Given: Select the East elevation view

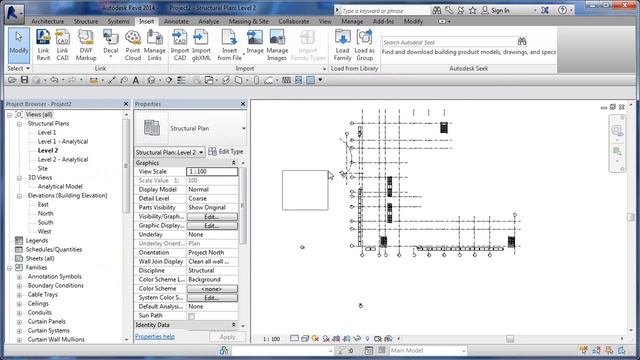Looking at the screenshot, I should point(43,204).
